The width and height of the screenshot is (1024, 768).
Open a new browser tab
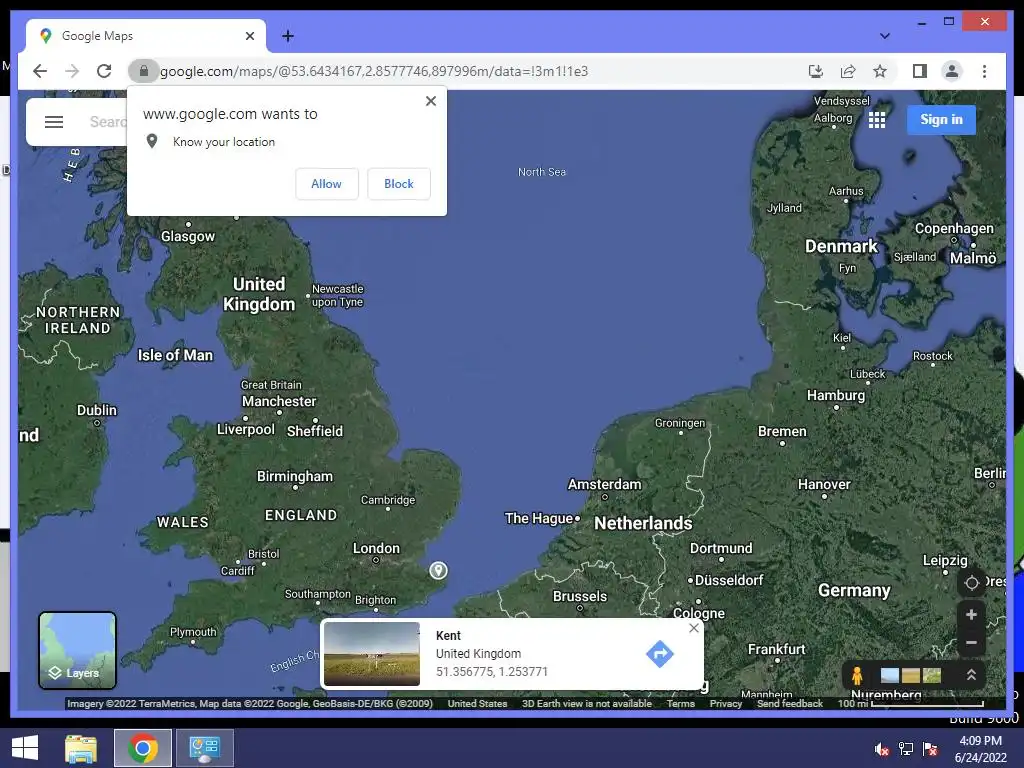click(x=287, y=36)
